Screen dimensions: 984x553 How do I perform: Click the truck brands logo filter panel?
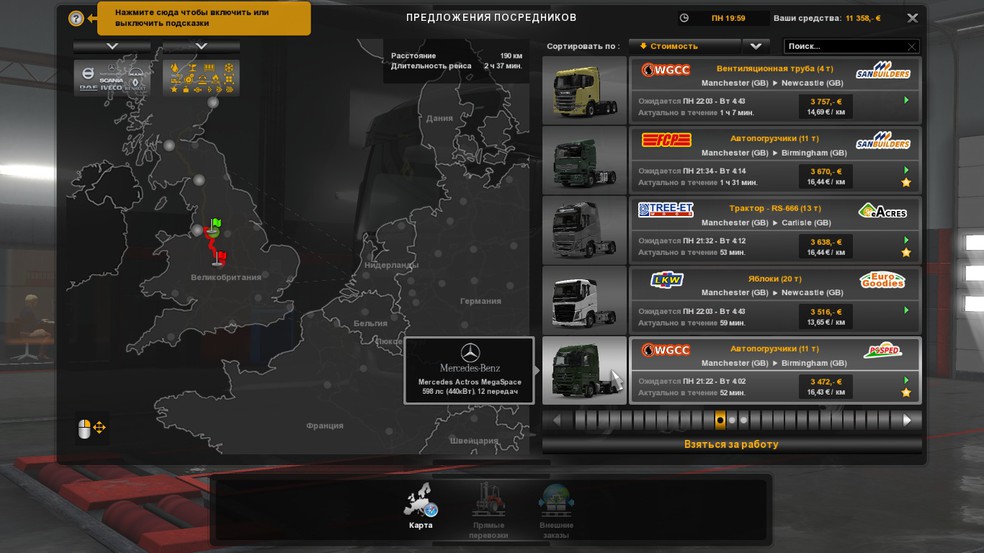click(113, 78)
